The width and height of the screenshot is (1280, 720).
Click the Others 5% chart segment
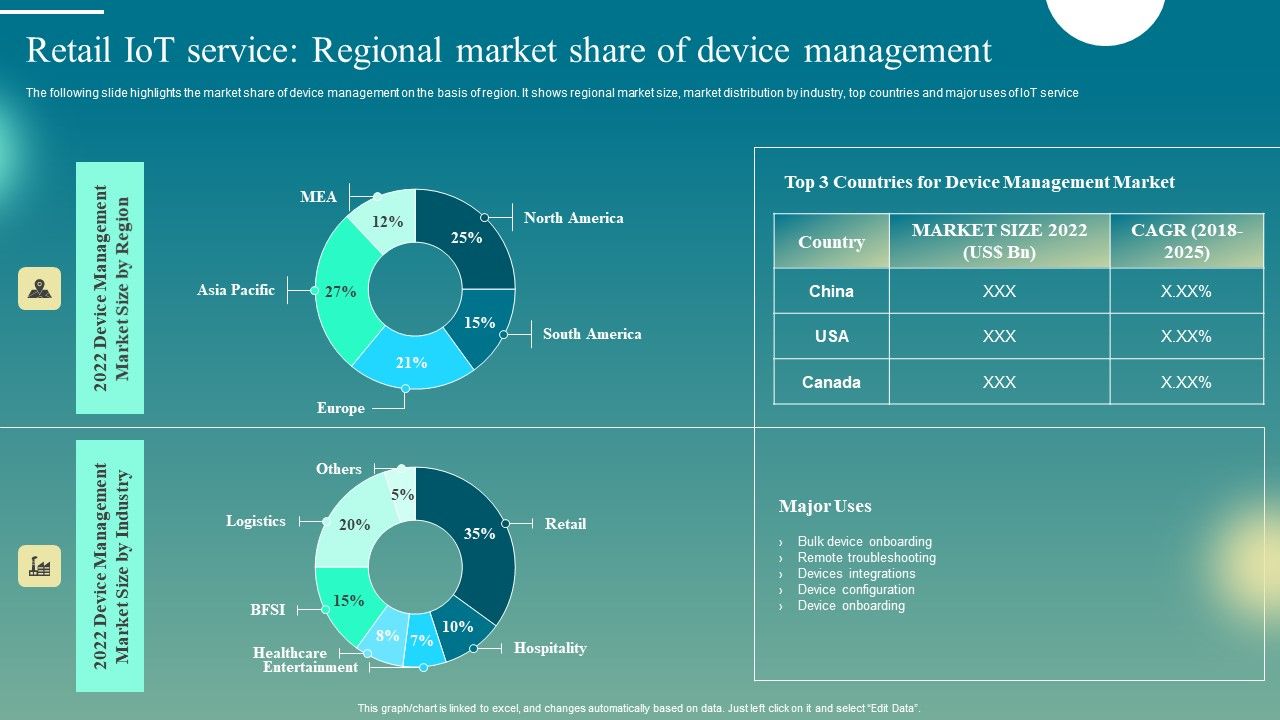pyautogui.click(x=403, y=493)
